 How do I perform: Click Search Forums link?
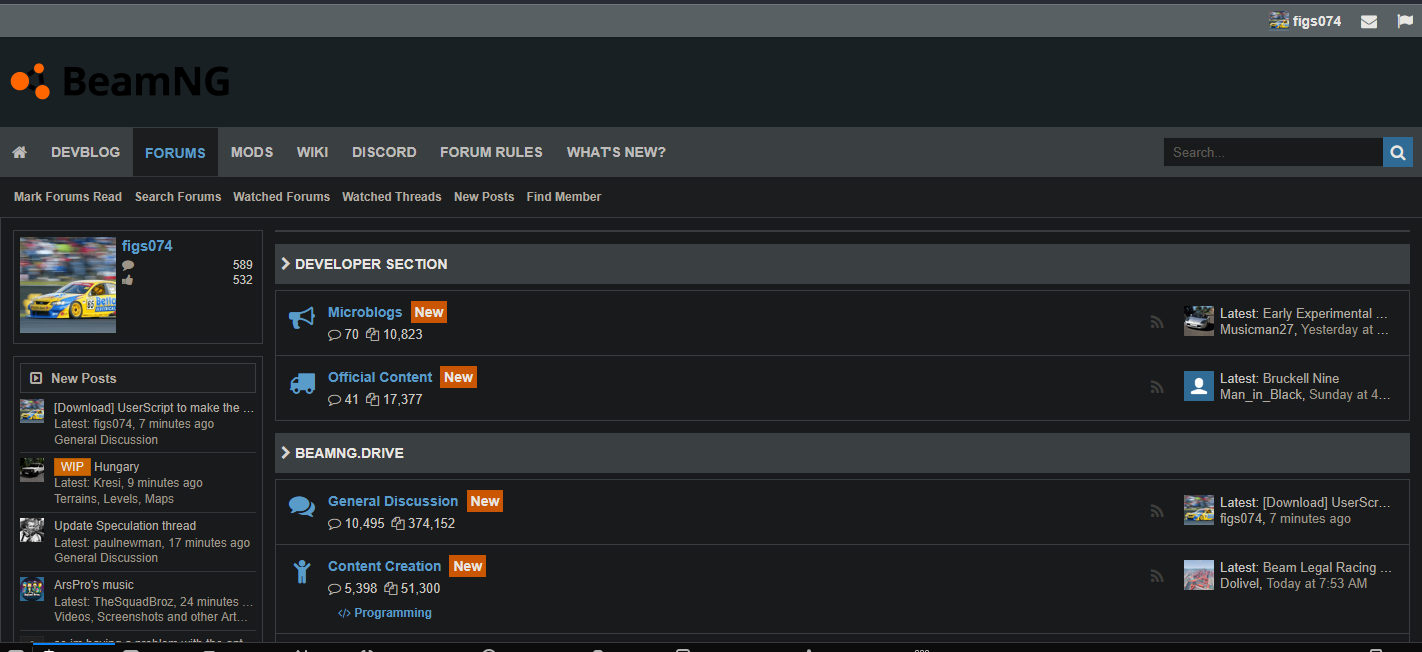[x=178, y=197]
